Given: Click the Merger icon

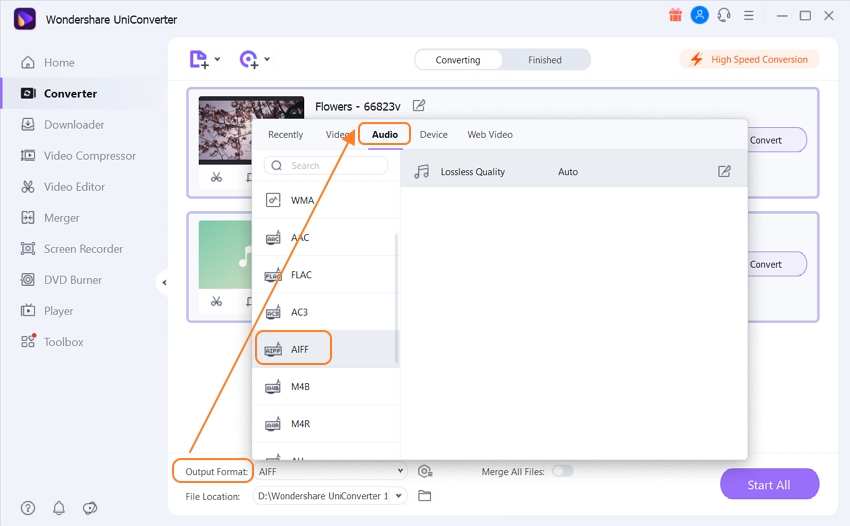Looking at the screenshot, I should pos(28,218).
